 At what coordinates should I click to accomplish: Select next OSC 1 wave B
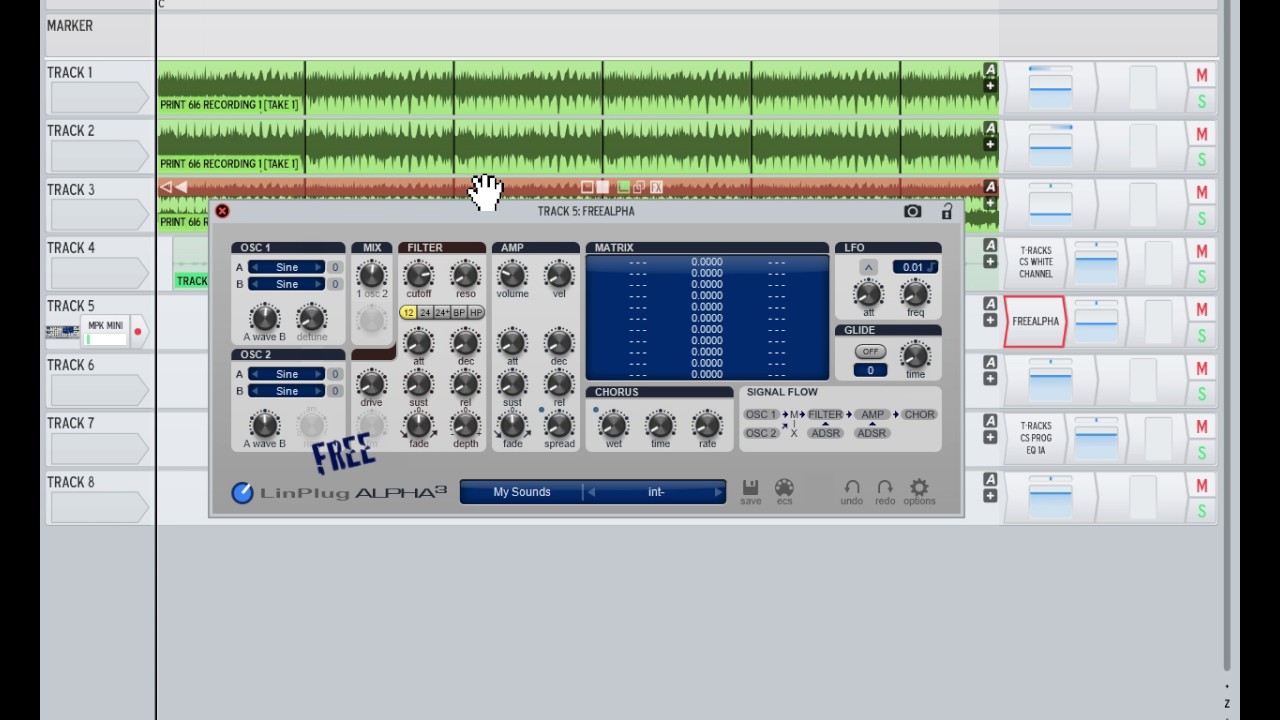318,284
